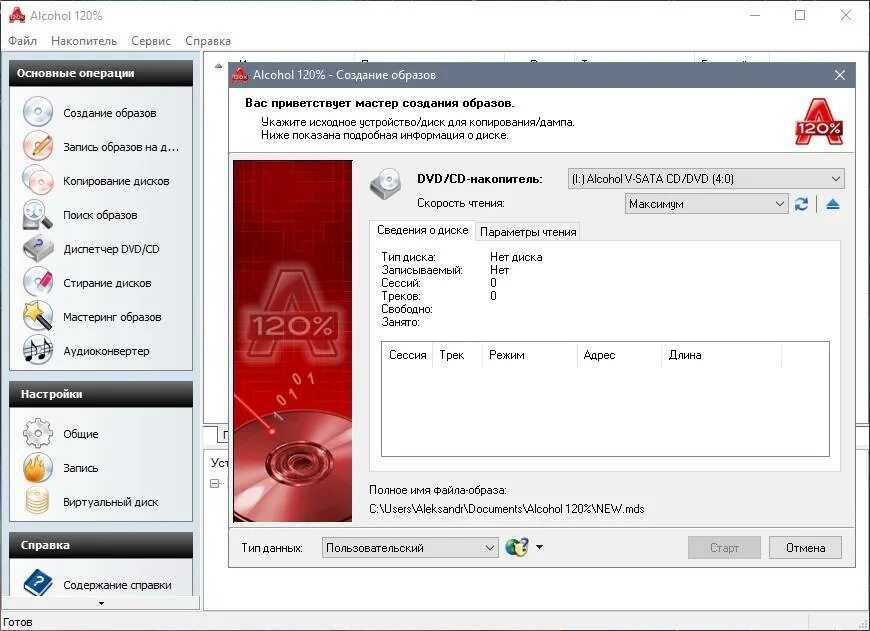Screen dimensions: 870x631
Task: Switch to the Сведения о диске tab
Action: pos(422,230)
